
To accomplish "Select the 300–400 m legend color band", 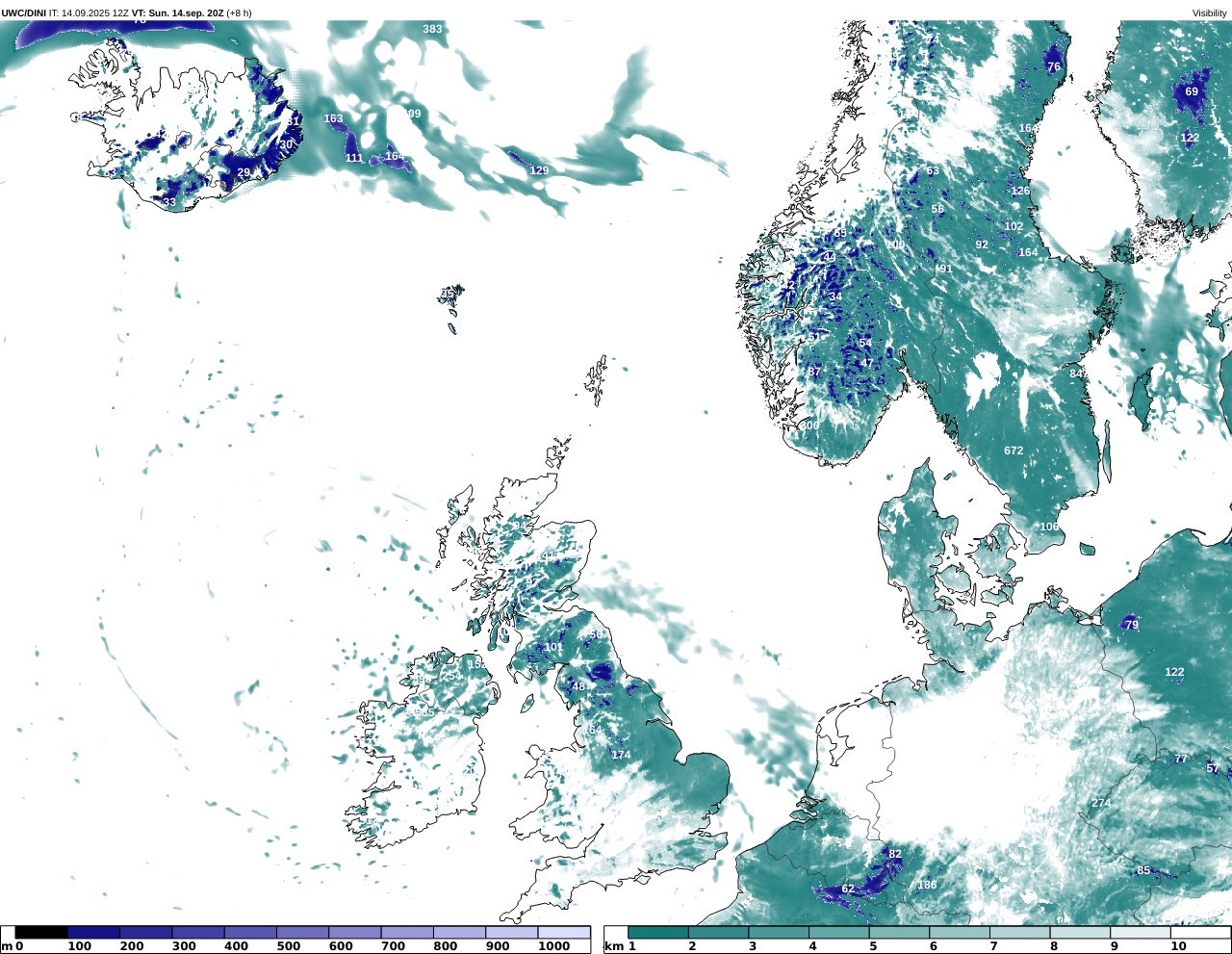I will click(198, 932).
